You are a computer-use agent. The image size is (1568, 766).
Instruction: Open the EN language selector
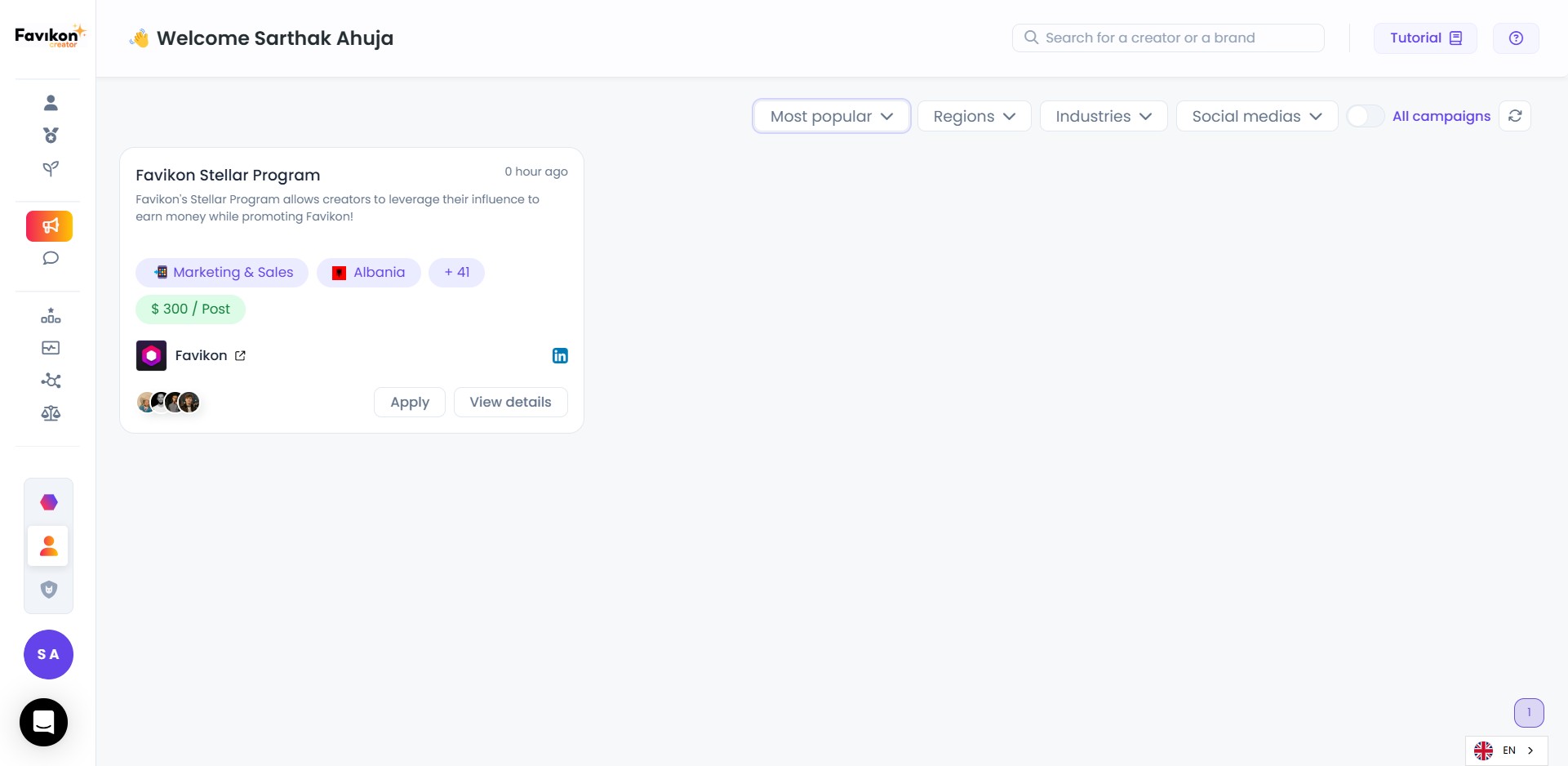coord(1507,750)
